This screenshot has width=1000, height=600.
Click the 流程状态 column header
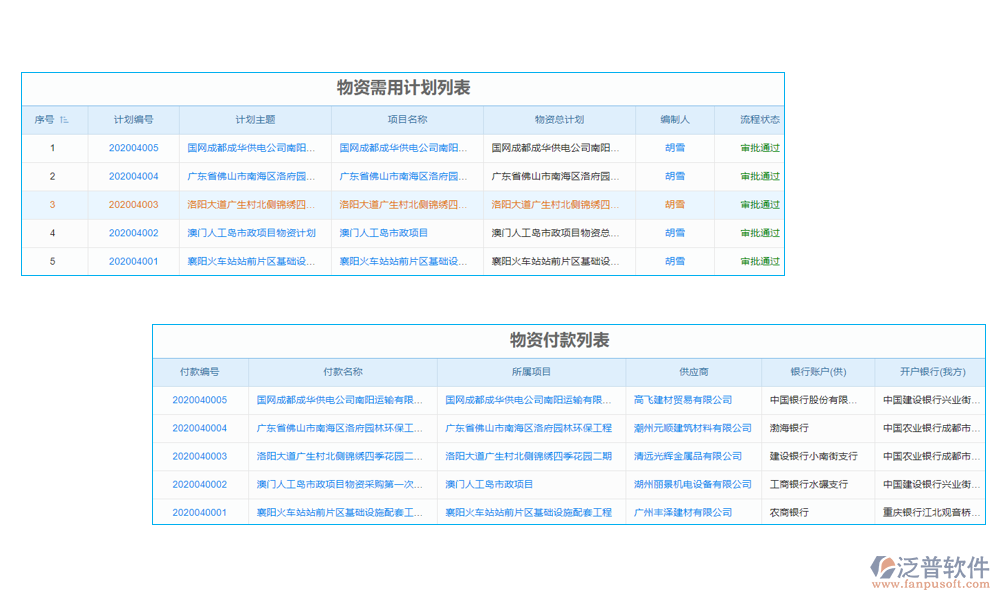(761, 119)
